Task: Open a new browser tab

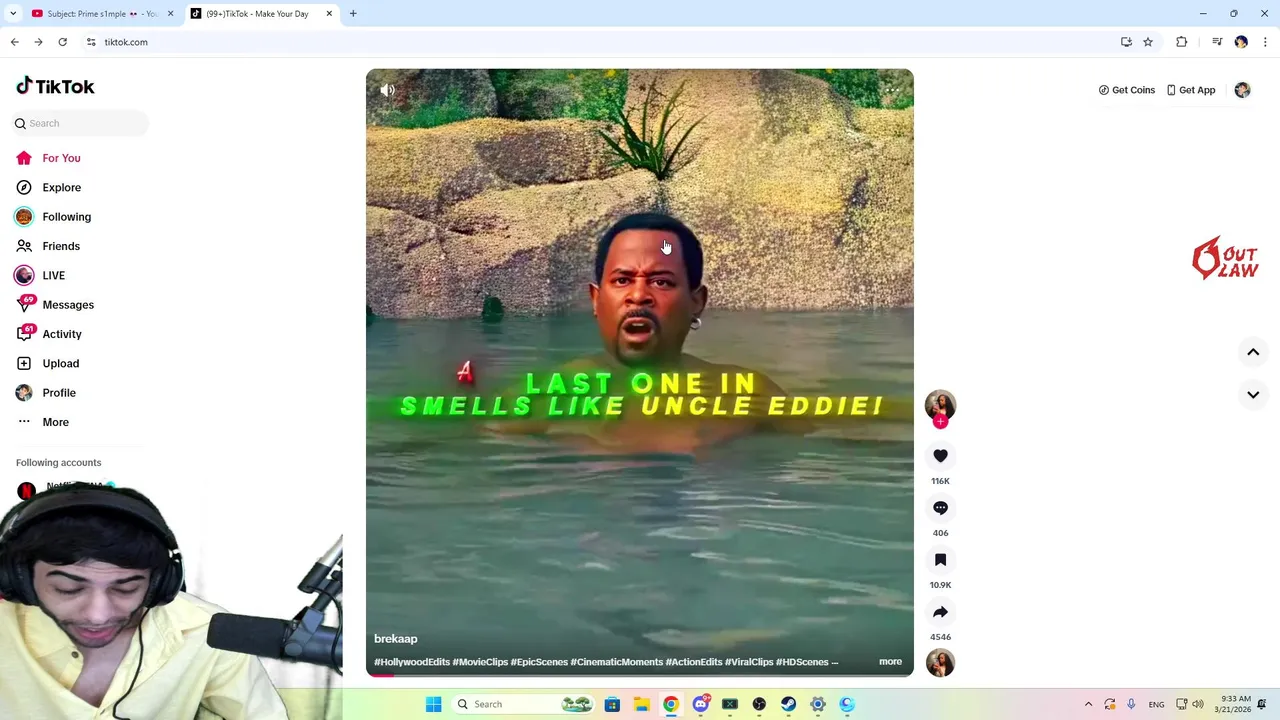Action: point(353,14)
